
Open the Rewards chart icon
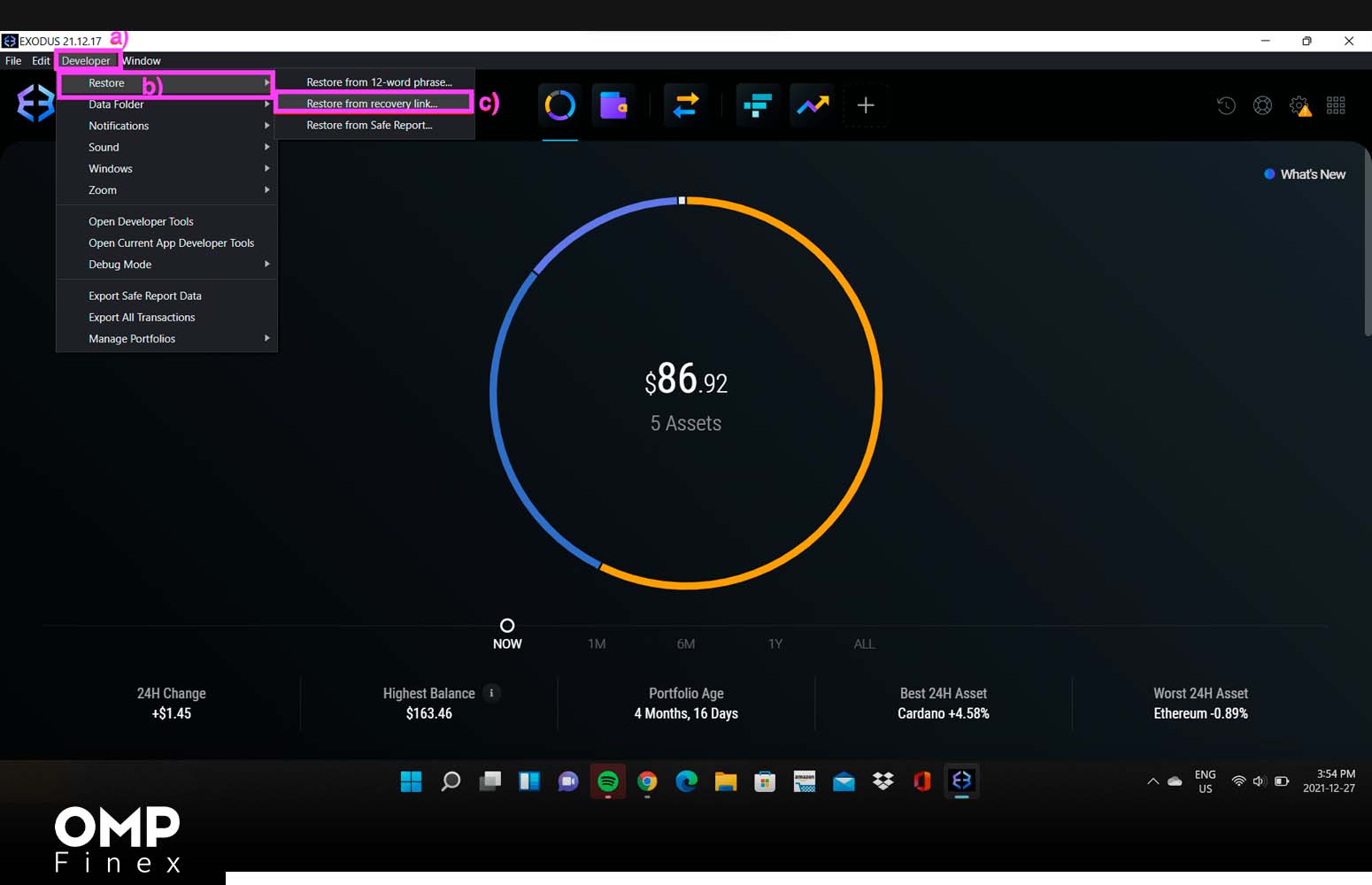[x=813, y=105]
